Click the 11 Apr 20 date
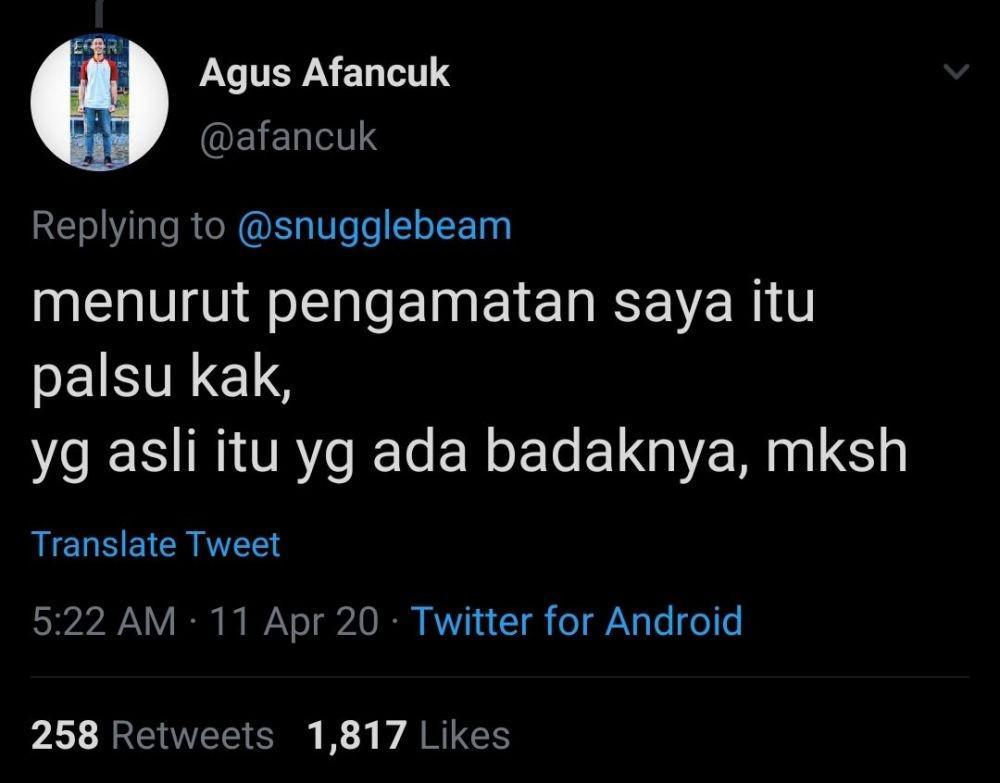The image size is (1000, 783). point(294,621)
